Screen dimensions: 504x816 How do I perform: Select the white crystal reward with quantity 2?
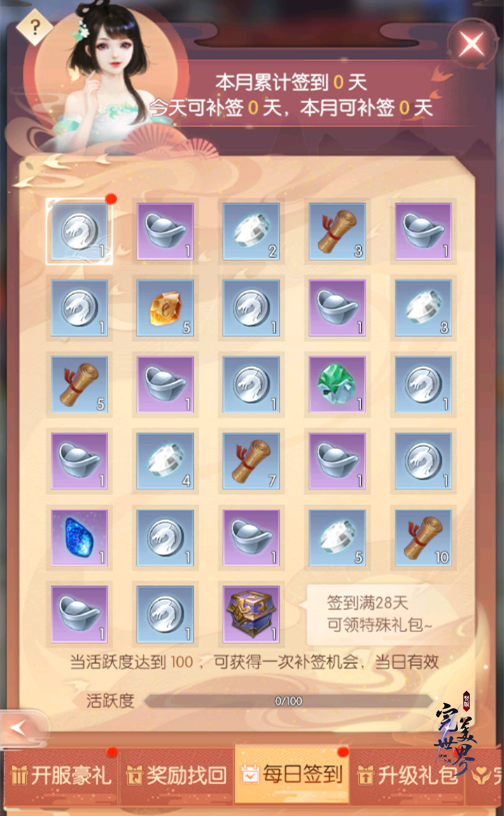point(251,231)
